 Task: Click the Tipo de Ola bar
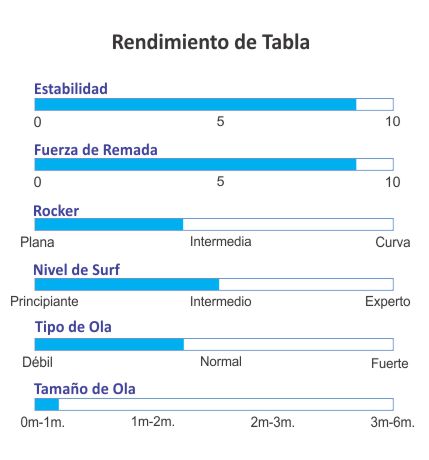214,344
